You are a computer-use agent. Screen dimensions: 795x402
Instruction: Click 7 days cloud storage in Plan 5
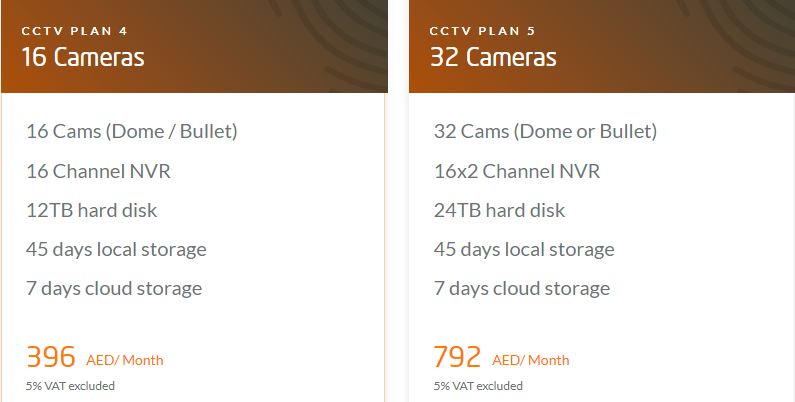(522, 288)
